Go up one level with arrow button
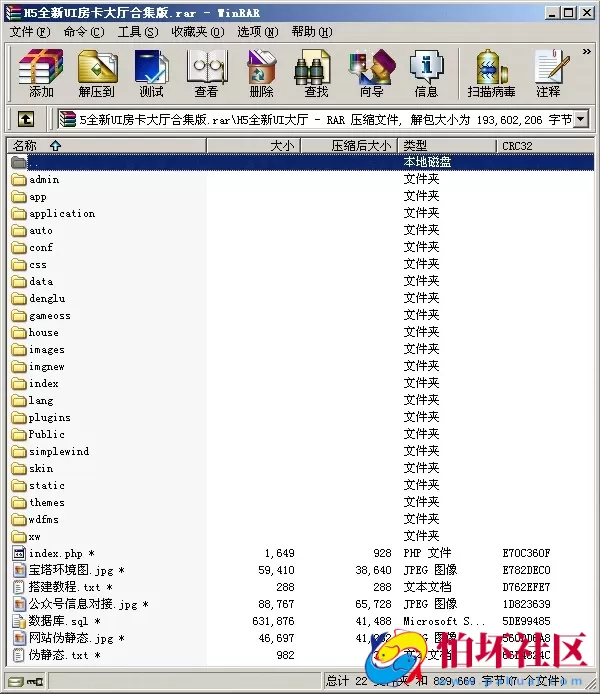This screenshot has height=694, width=600. click(x=26, y=119)
